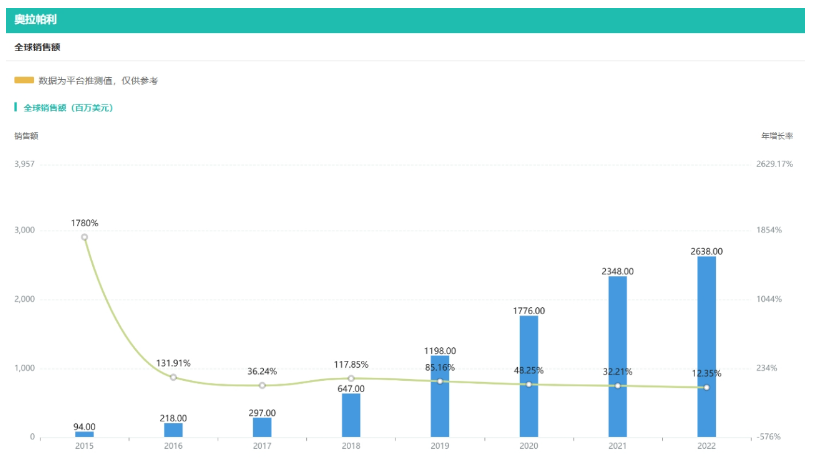
Task: Click the 2348.00 value label
Action: pyautogui.click(x=617, y=271)
